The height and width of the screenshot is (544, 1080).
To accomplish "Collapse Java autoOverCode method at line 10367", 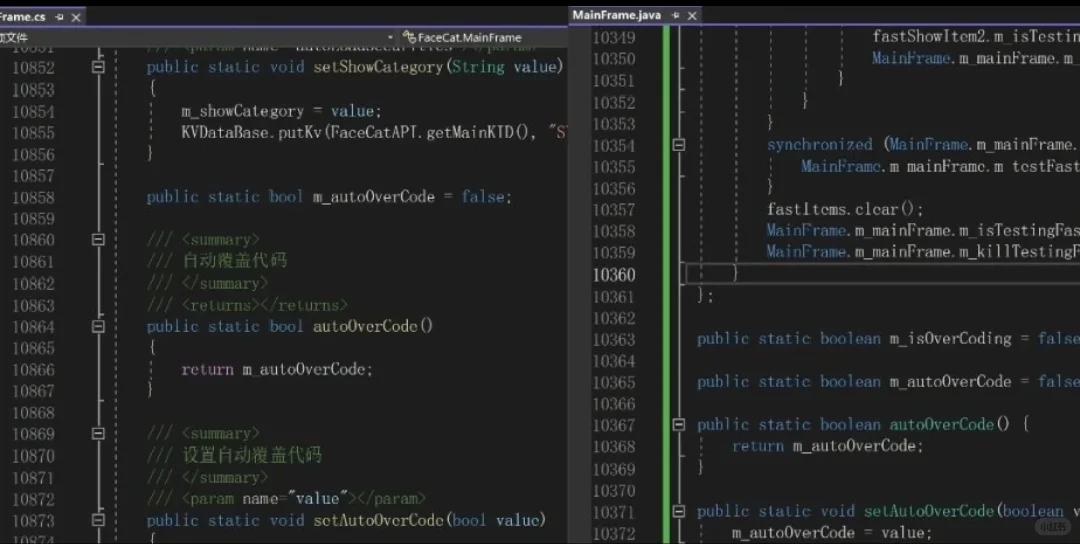I will pos(678,424).
